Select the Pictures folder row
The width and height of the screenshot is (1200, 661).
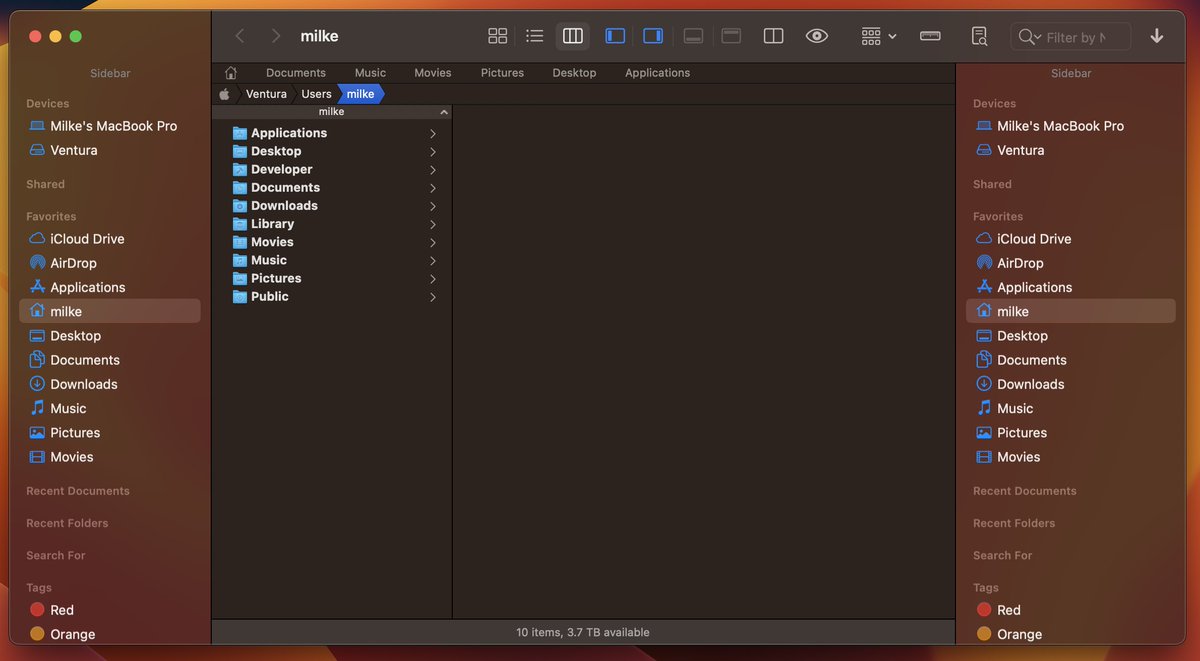click(332, 278)
